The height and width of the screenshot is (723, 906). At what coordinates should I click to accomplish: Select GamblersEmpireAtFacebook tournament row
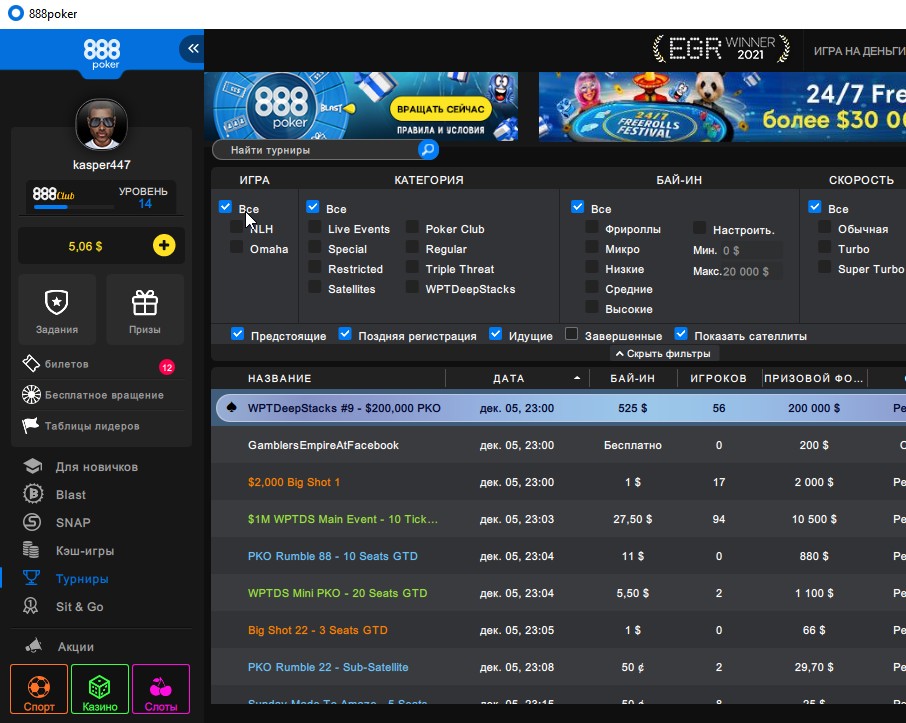[x=558, y=445]
